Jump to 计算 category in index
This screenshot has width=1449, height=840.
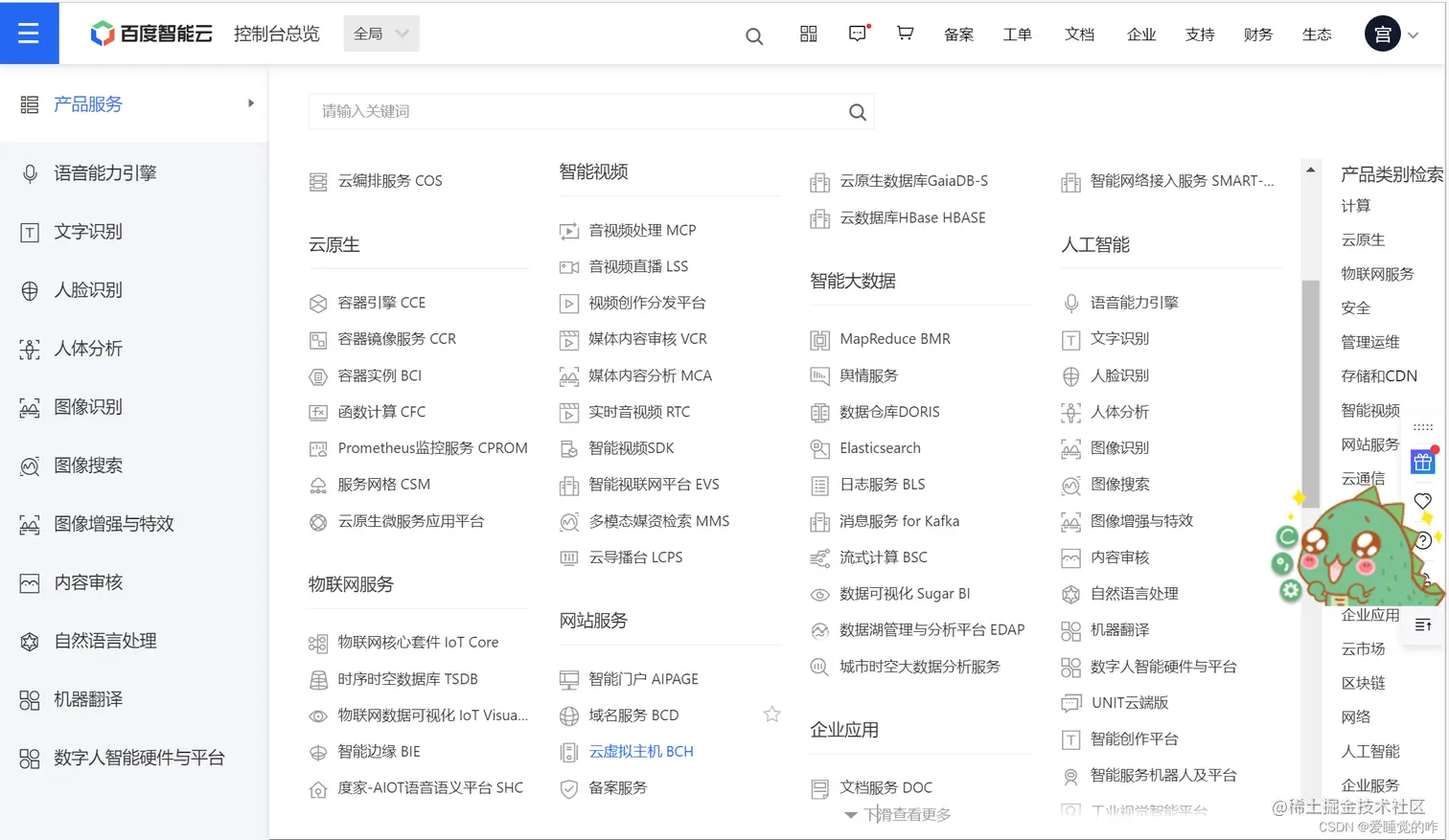point(1356,206)
